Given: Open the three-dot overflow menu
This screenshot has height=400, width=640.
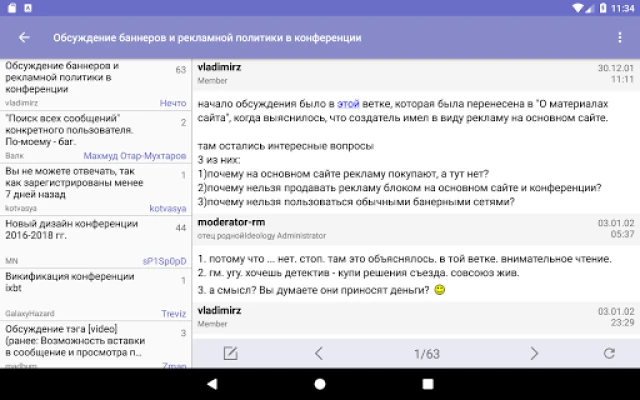Looking at the screenshot, I should pyautogui.click(x=620, y=38).
